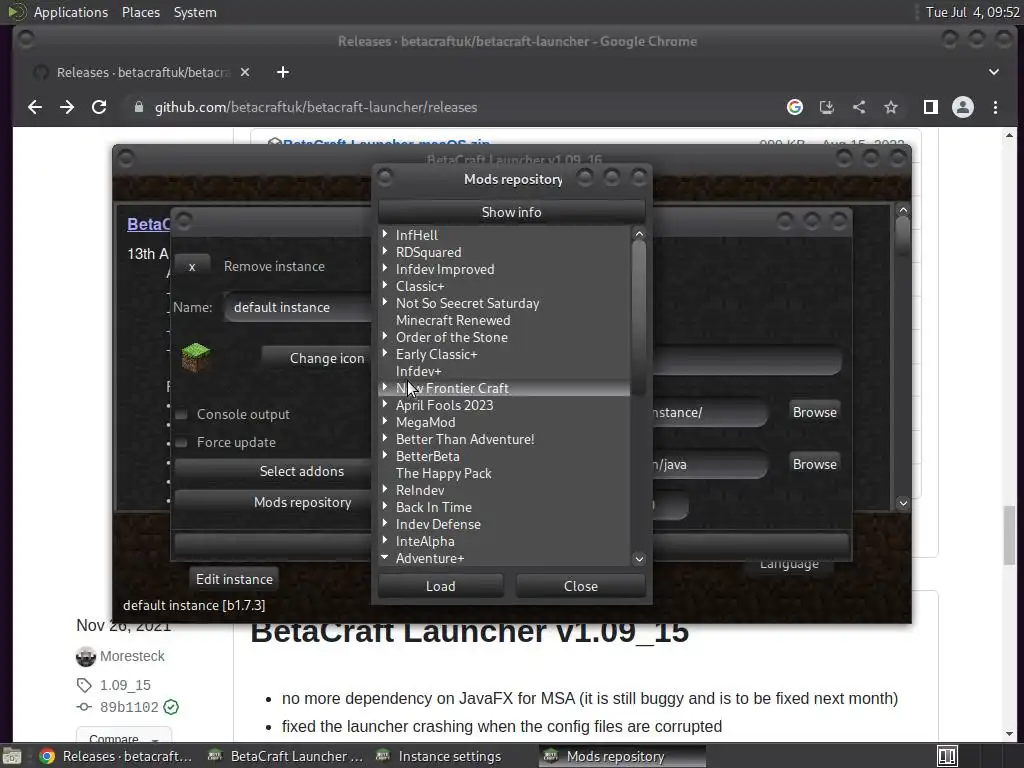
Task: Share this page via share icon
Action: 859,107
